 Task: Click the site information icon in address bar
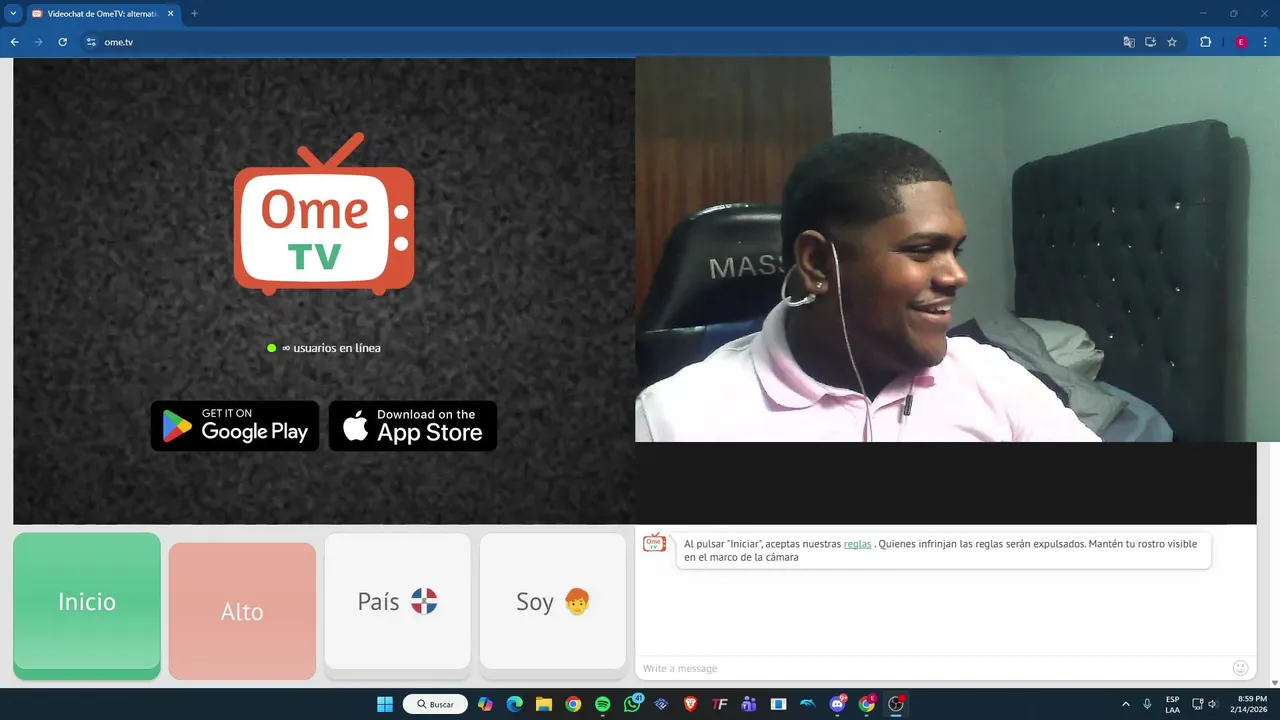coord(91,42)
